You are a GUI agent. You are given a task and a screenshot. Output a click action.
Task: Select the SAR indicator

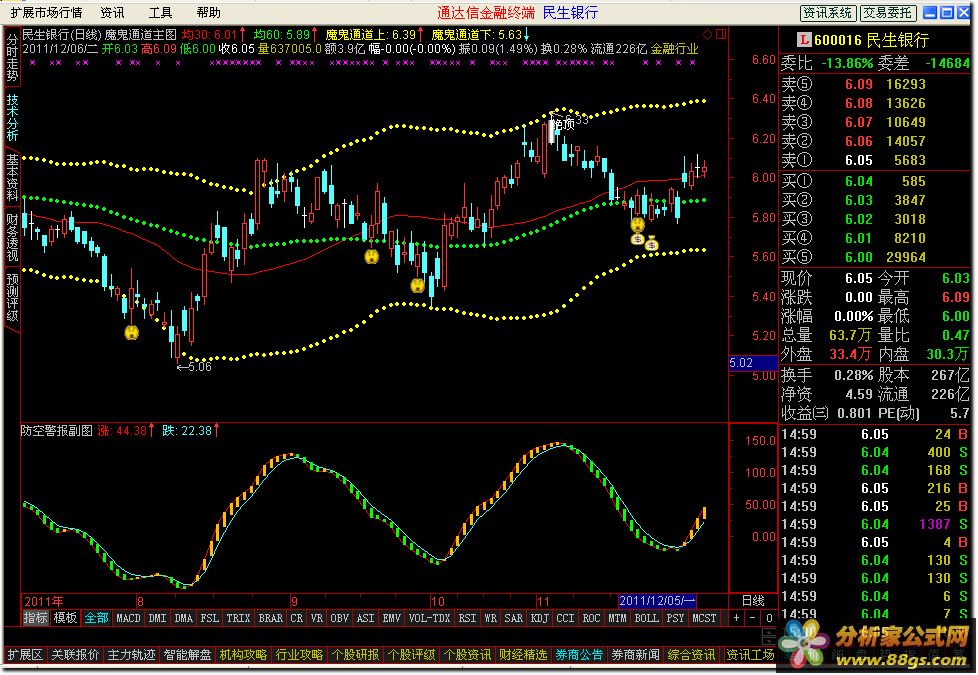coord(513,618)
